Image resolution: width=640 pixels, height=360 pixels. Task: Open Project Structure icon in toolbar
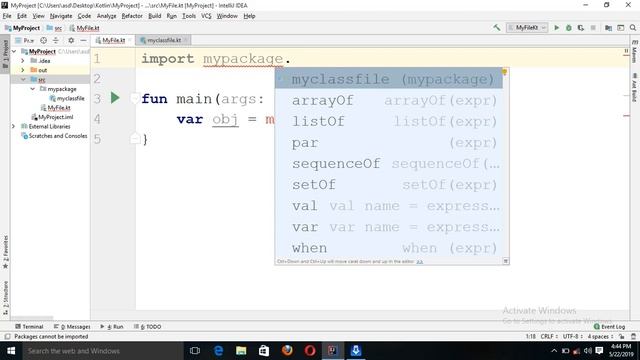click(x=608, y=28)
